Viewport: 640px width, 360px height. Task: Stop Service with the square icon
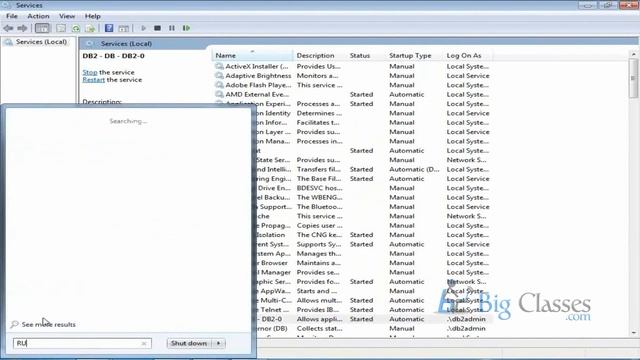[x=158, y=28]
